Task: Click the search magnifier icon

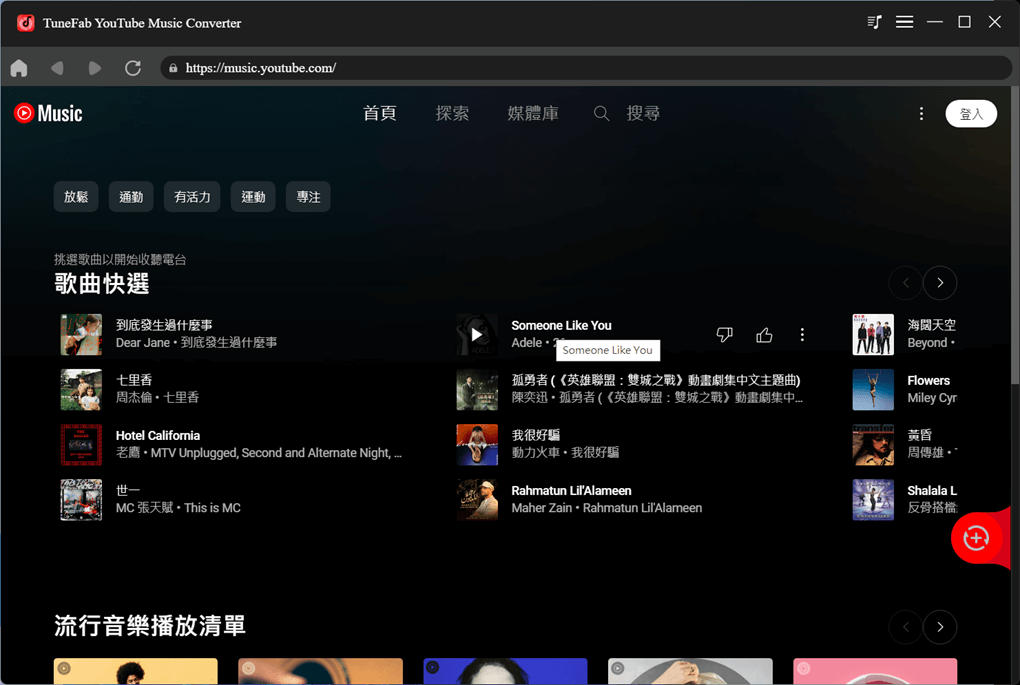Action: click(601, 114)
